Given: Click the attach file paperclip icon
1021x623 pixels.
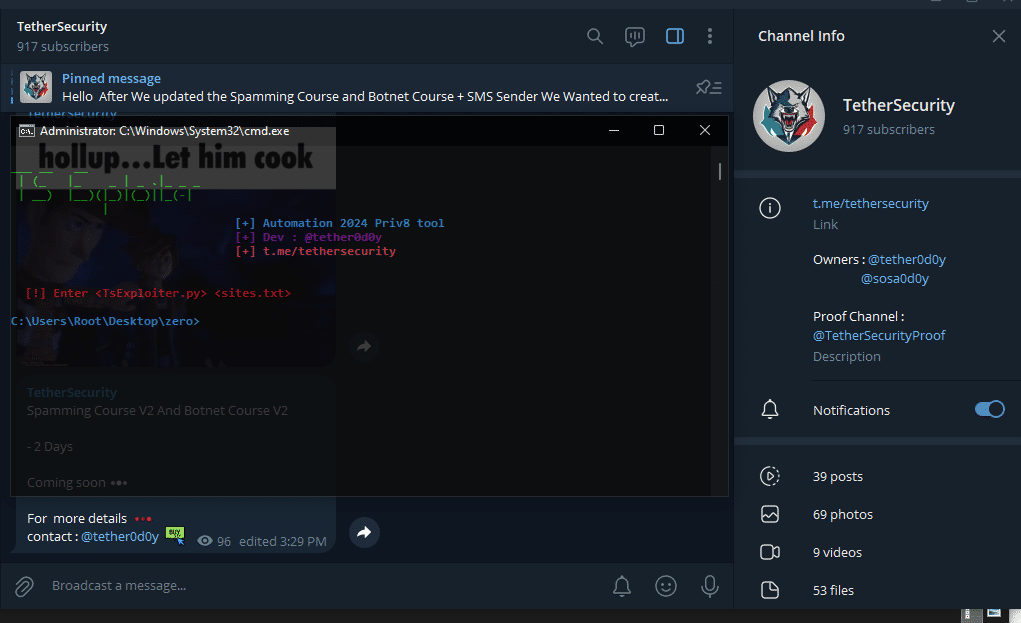Looking at the screenshot, I should point(24,586).
